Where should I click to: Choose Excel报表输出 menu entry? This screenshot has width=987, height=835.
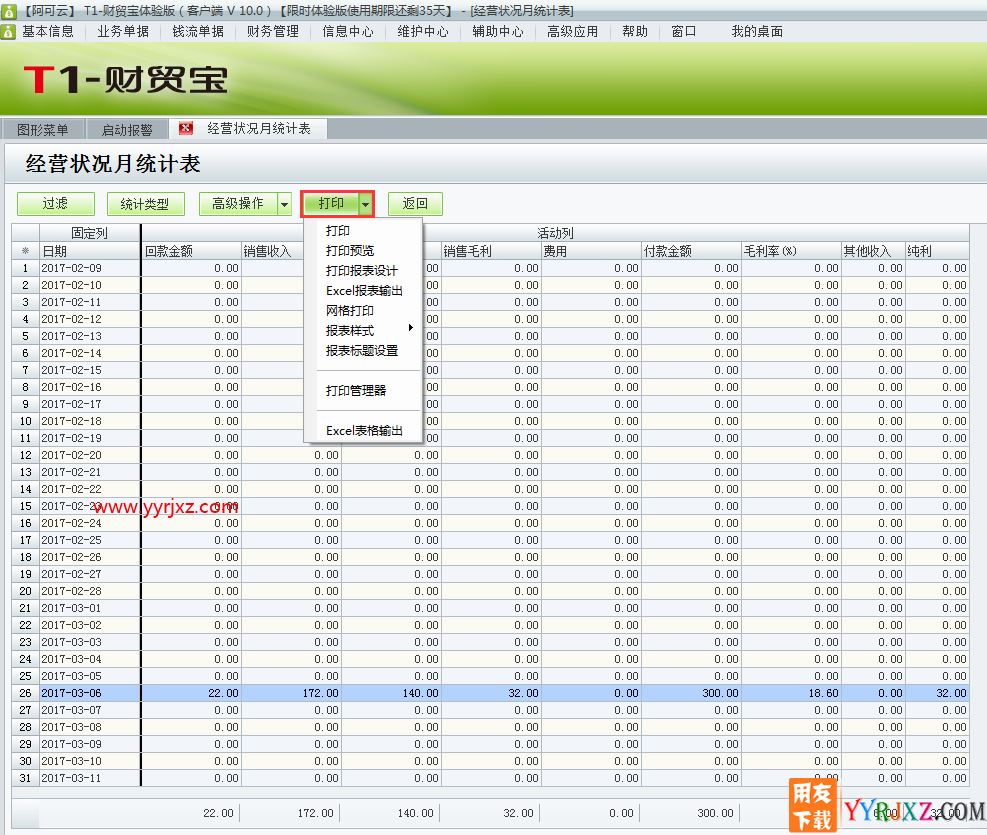coord(363,291)
